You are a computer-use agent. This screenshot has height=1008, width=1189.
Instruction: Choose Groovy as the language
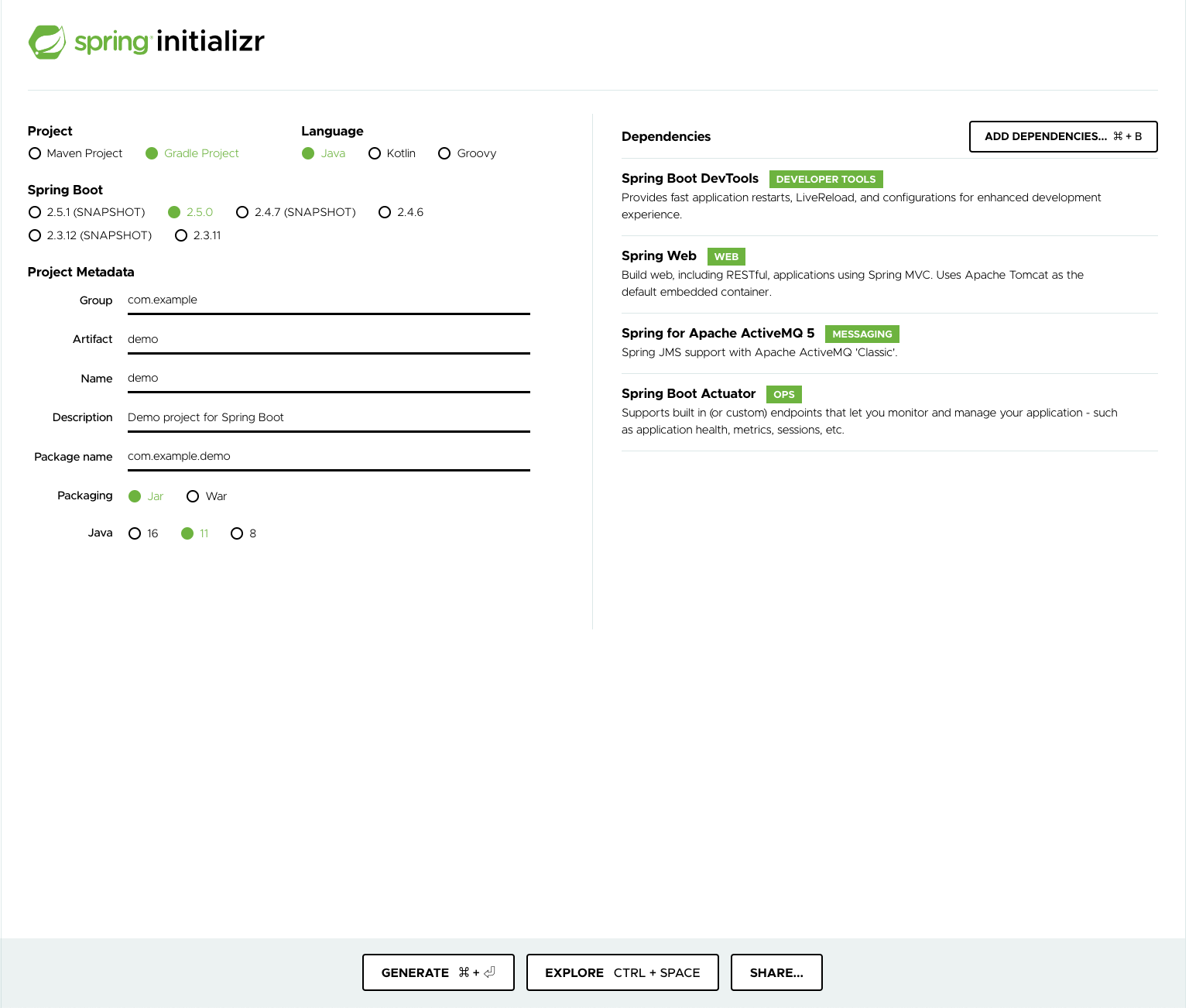[468, 153]
